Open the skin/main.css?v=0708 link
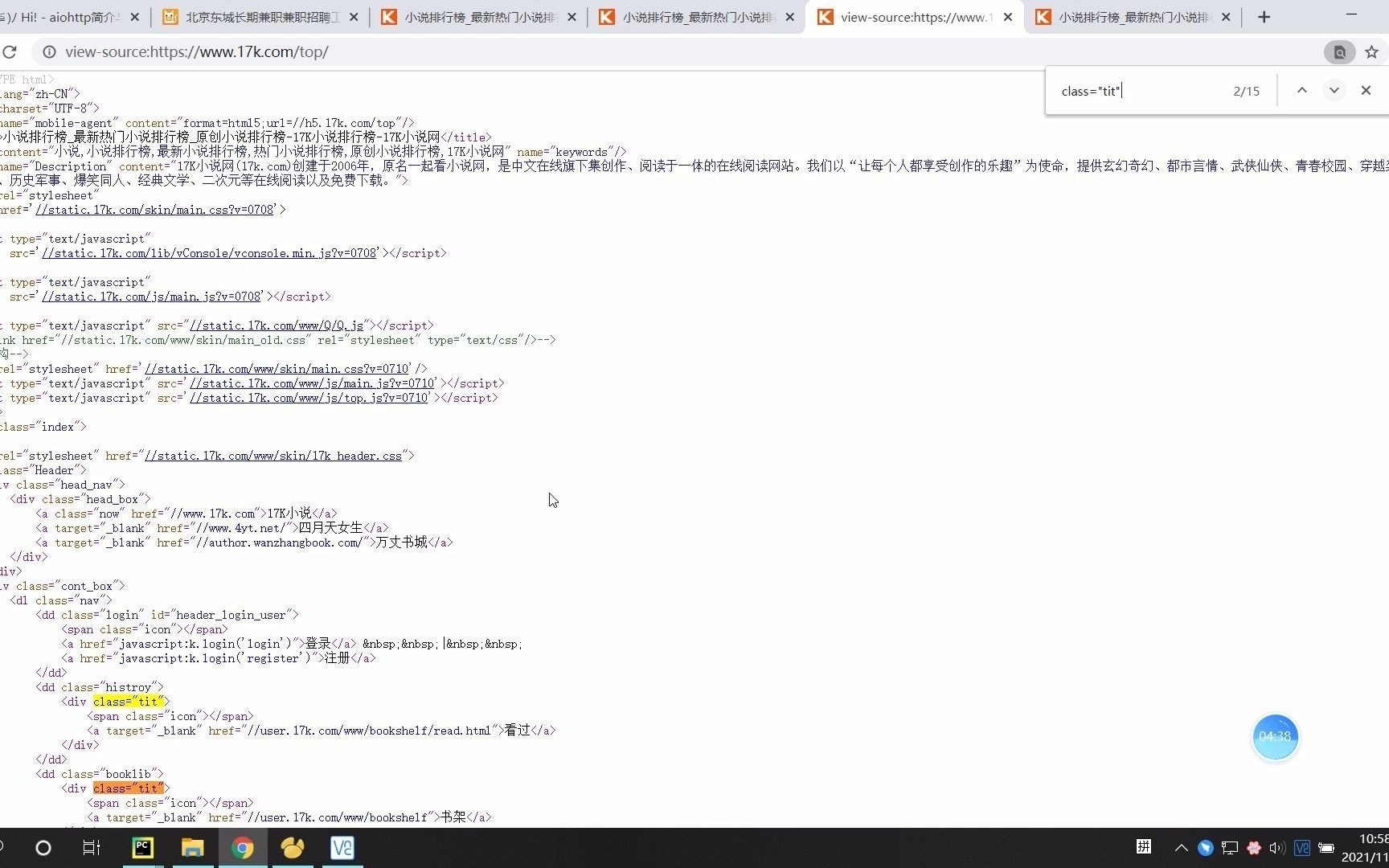This screenshot has width=1389, height=868. 155,210
